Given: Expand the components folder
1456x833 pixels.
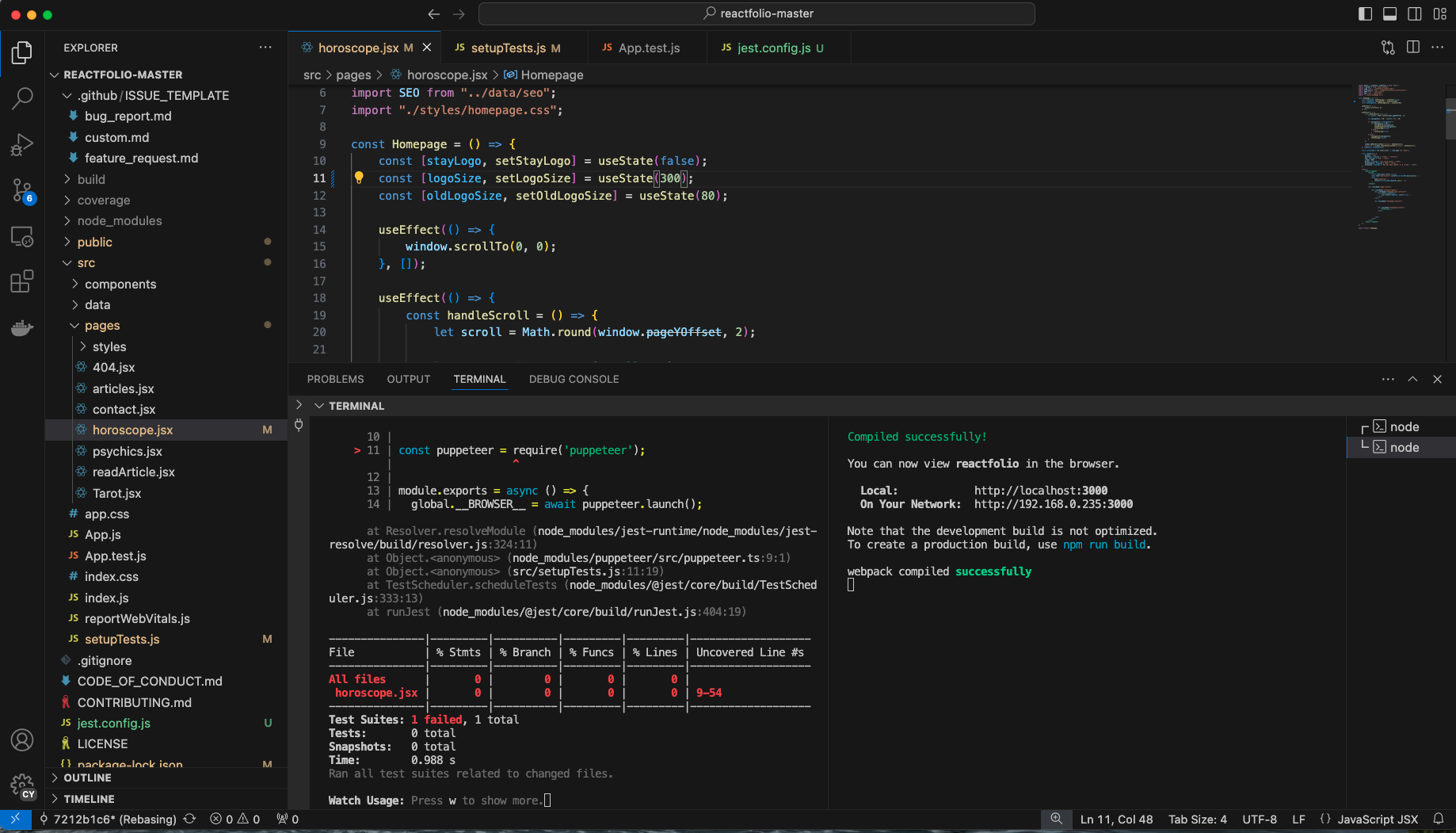Looking at the screenshot, I should 120,284.
